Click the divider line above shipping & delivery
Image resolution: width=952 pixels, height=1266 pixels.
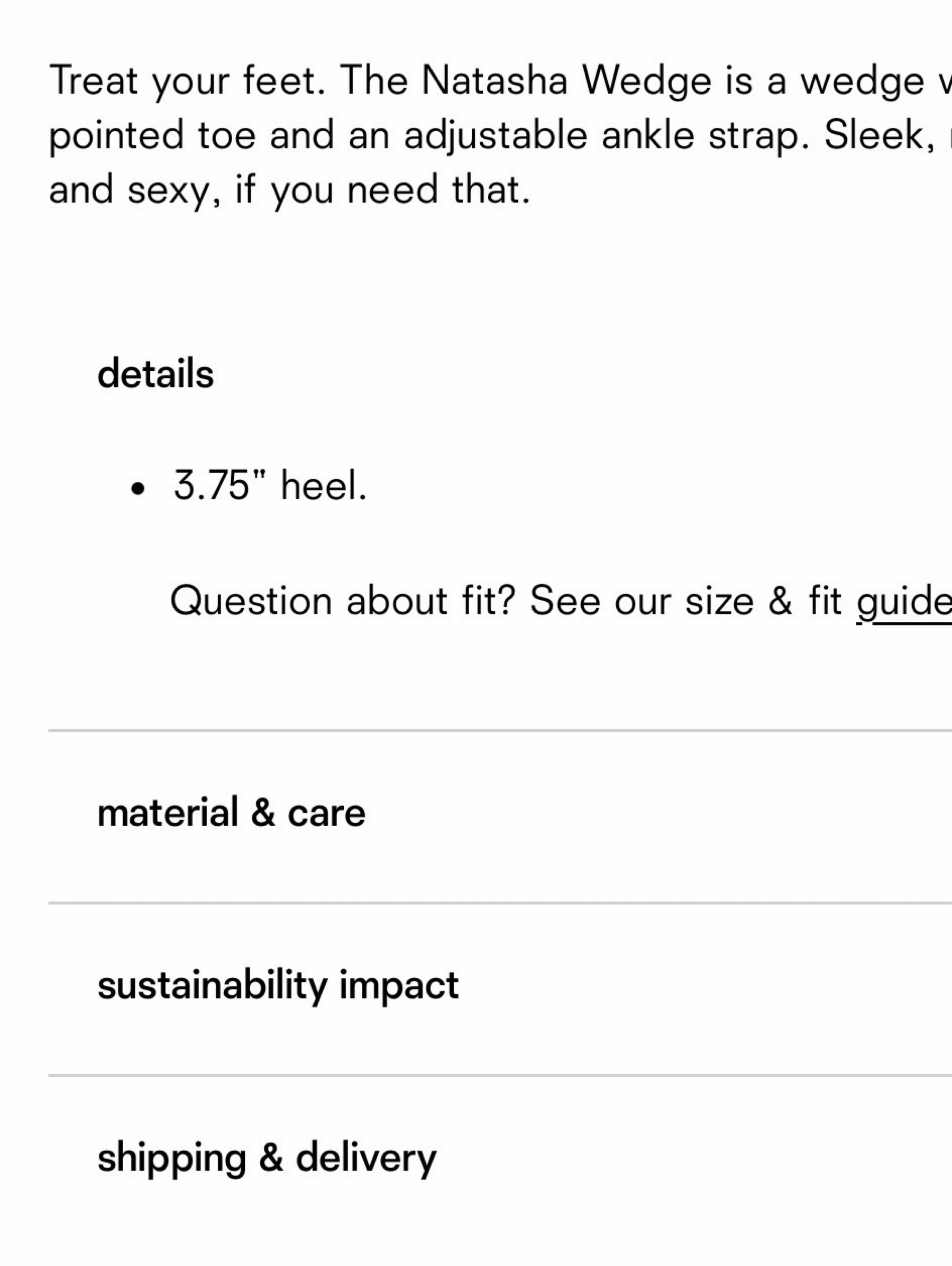coord(500,1076)
